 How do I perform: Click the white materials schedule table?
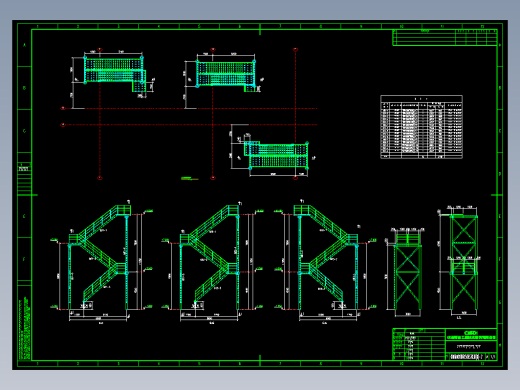point(421,127)
